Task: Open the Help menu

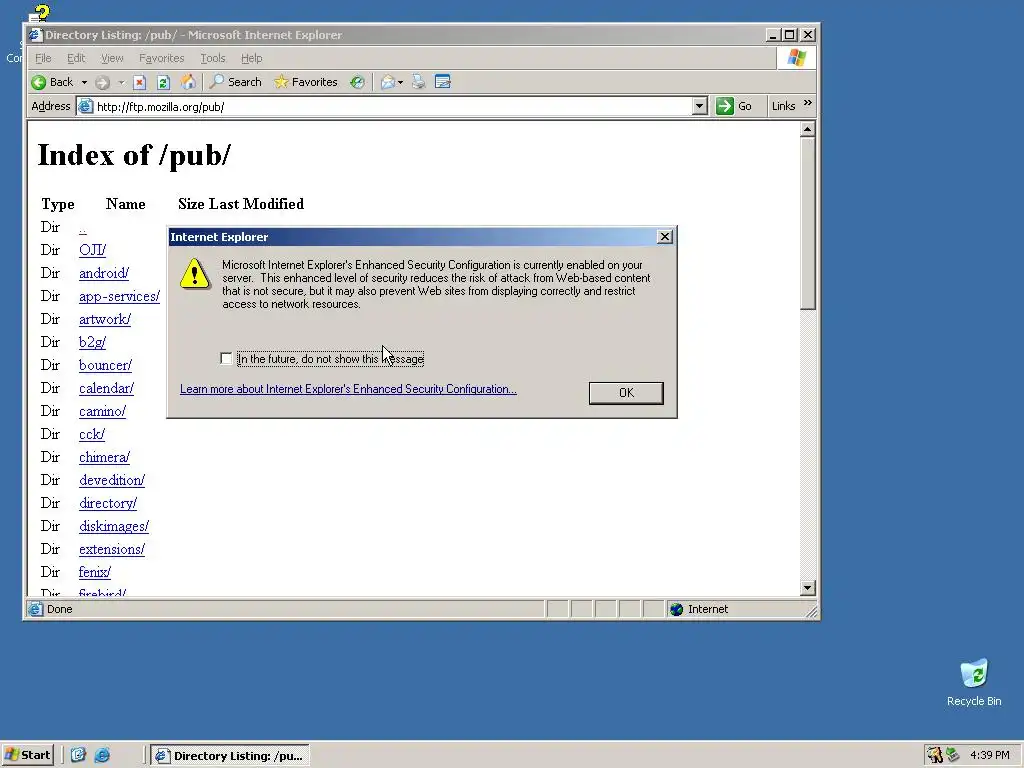Action: (251, 58)
